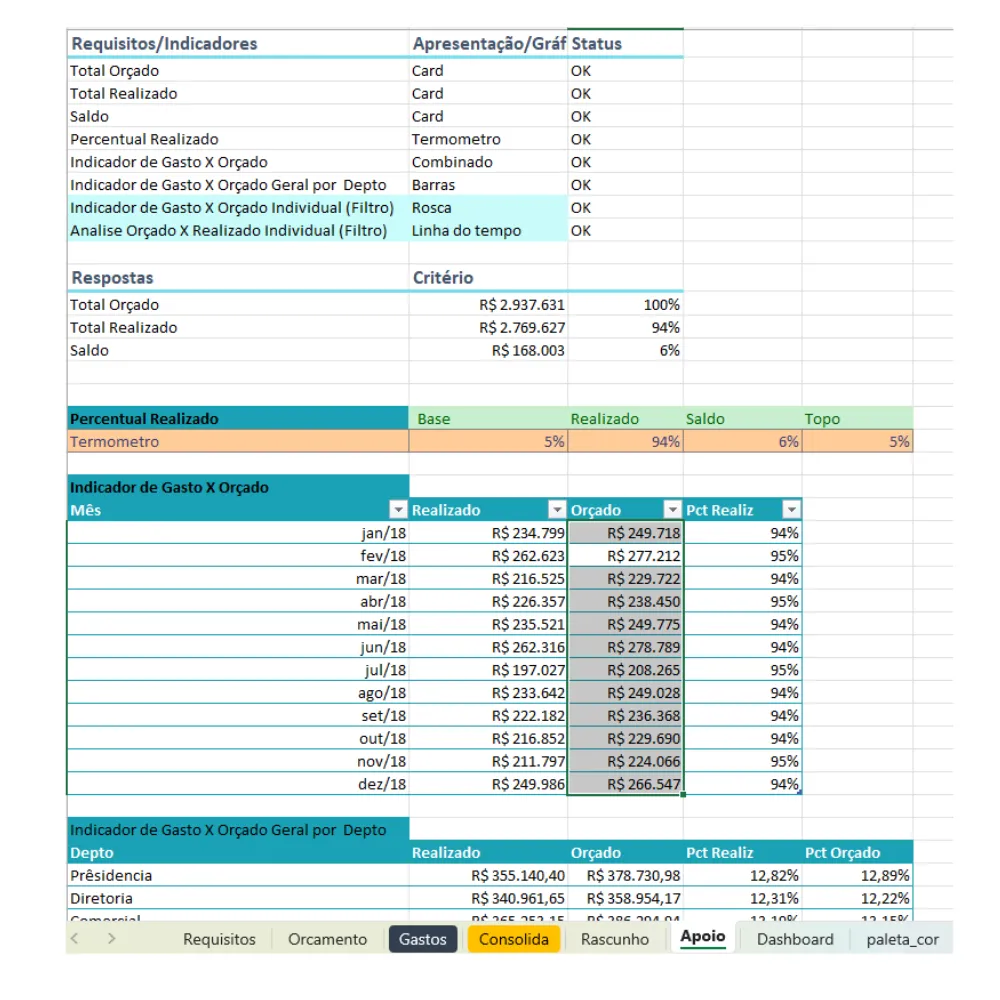Image resolution: width=1000 pixels, height=1000 pixels.
Task: Click the previous sheet navigation arrow
Action: [x=75, y=938]
